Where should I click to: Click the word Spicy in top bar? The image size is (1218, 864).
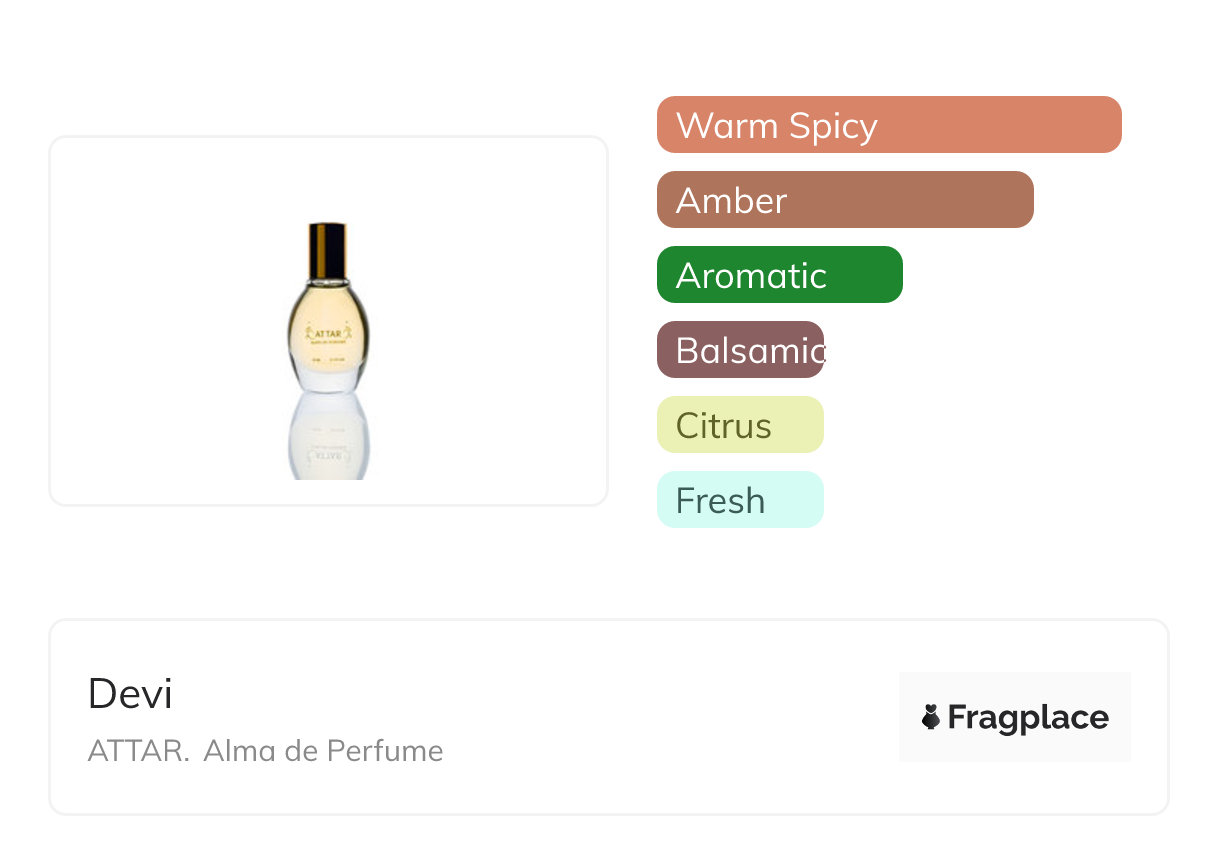[832, 126]
